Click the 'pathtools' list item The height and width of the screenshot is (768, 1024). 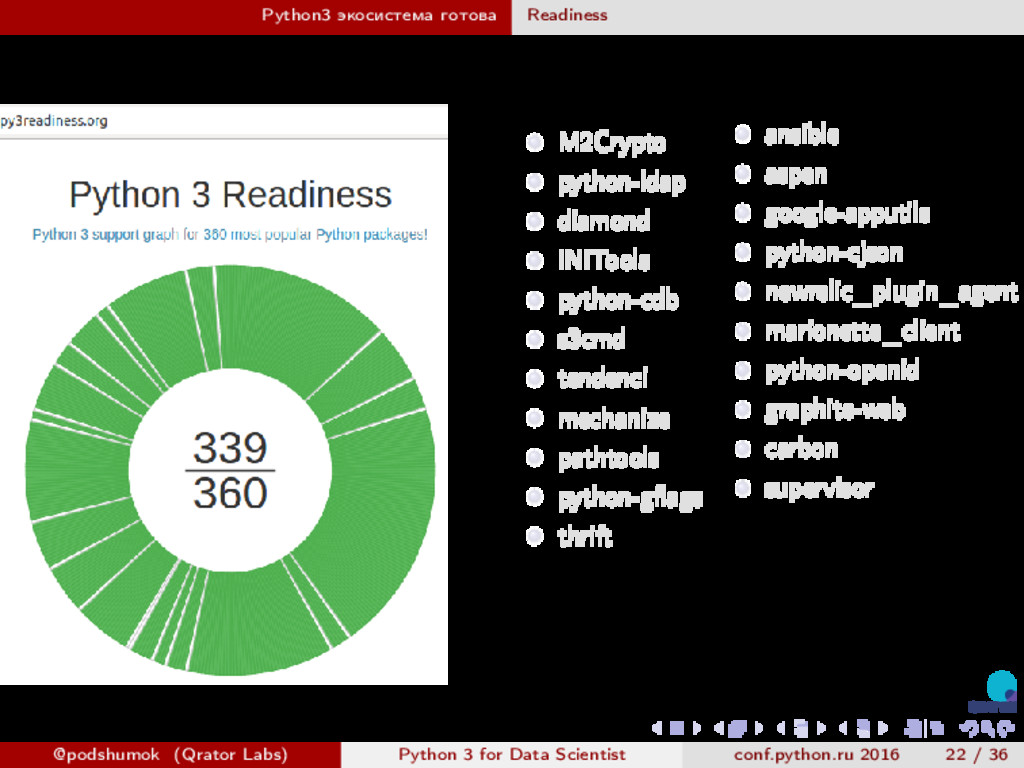pos(608,458)
